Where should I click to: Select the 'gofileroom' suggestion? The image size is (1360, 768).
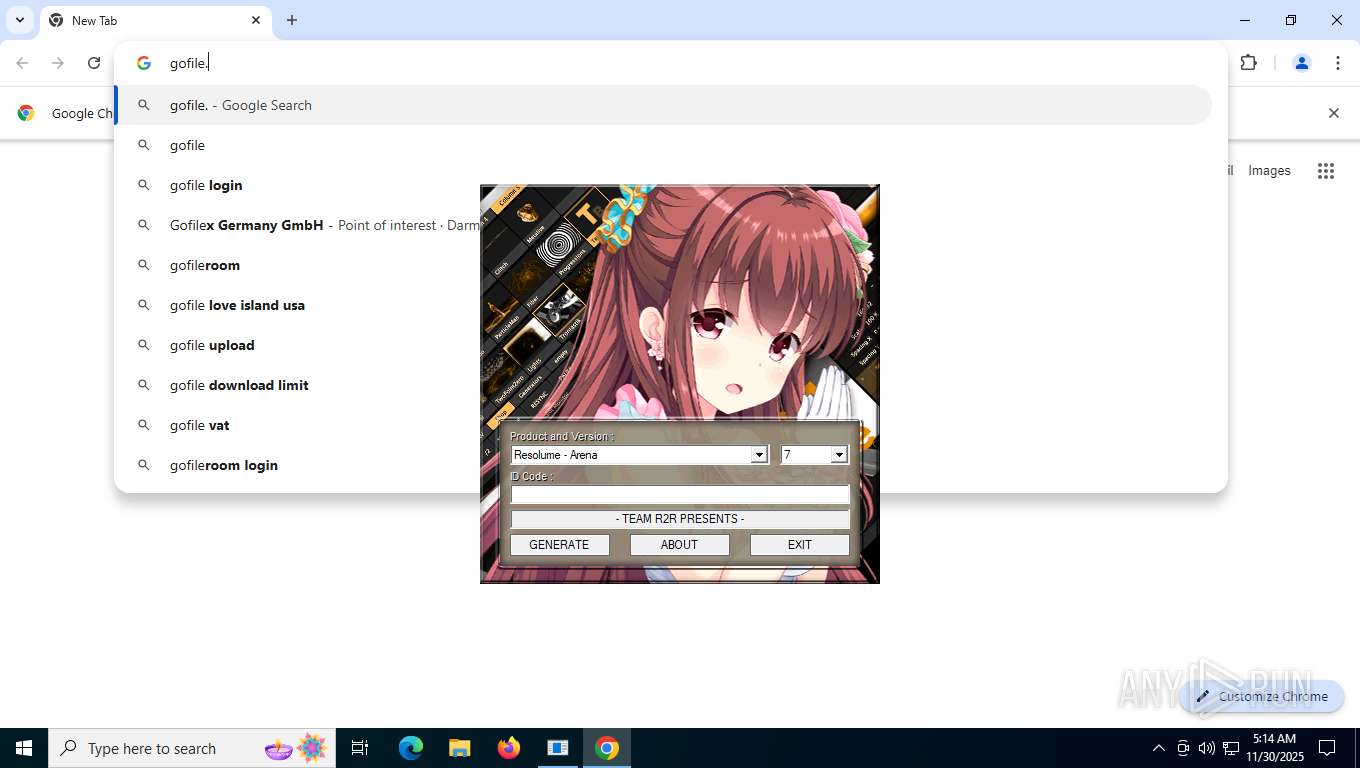[x=664, y=265]
